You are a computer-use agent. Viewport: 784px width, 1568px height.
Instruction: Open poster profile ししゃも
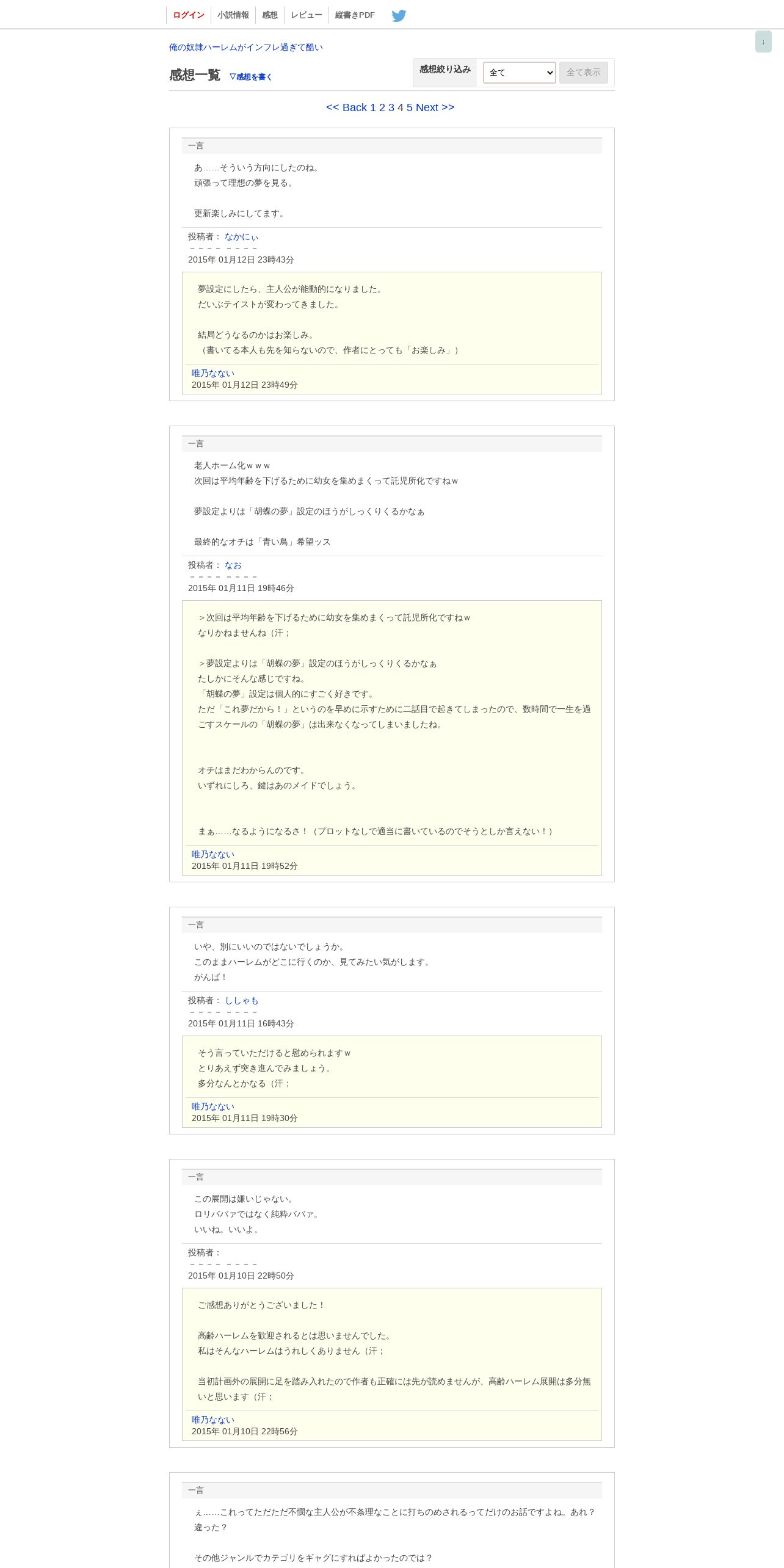tap(242, 1001)
